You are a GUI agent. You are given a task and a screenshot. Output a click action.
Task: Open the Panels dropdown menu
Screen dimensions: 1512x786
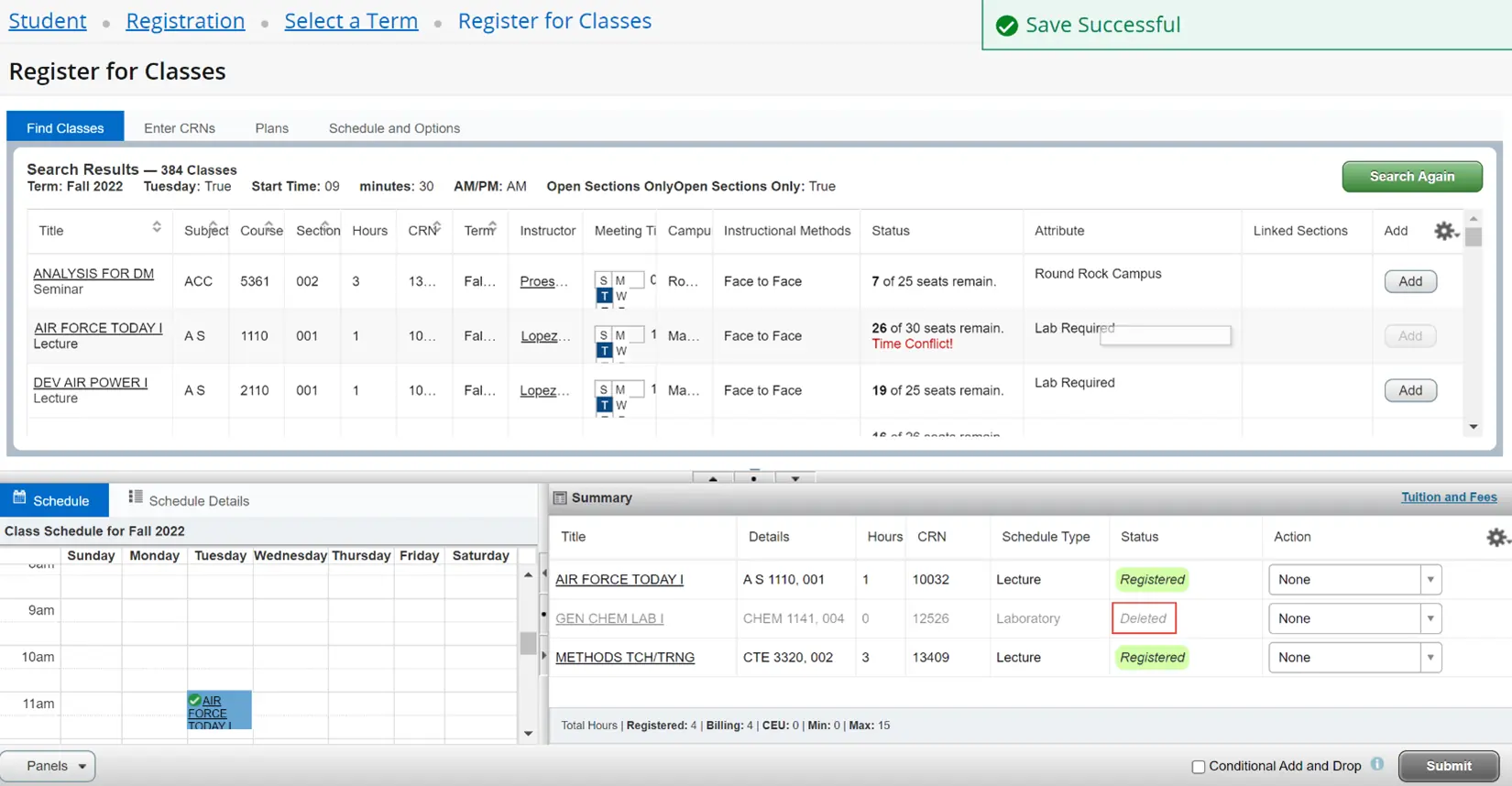point(48,766)
